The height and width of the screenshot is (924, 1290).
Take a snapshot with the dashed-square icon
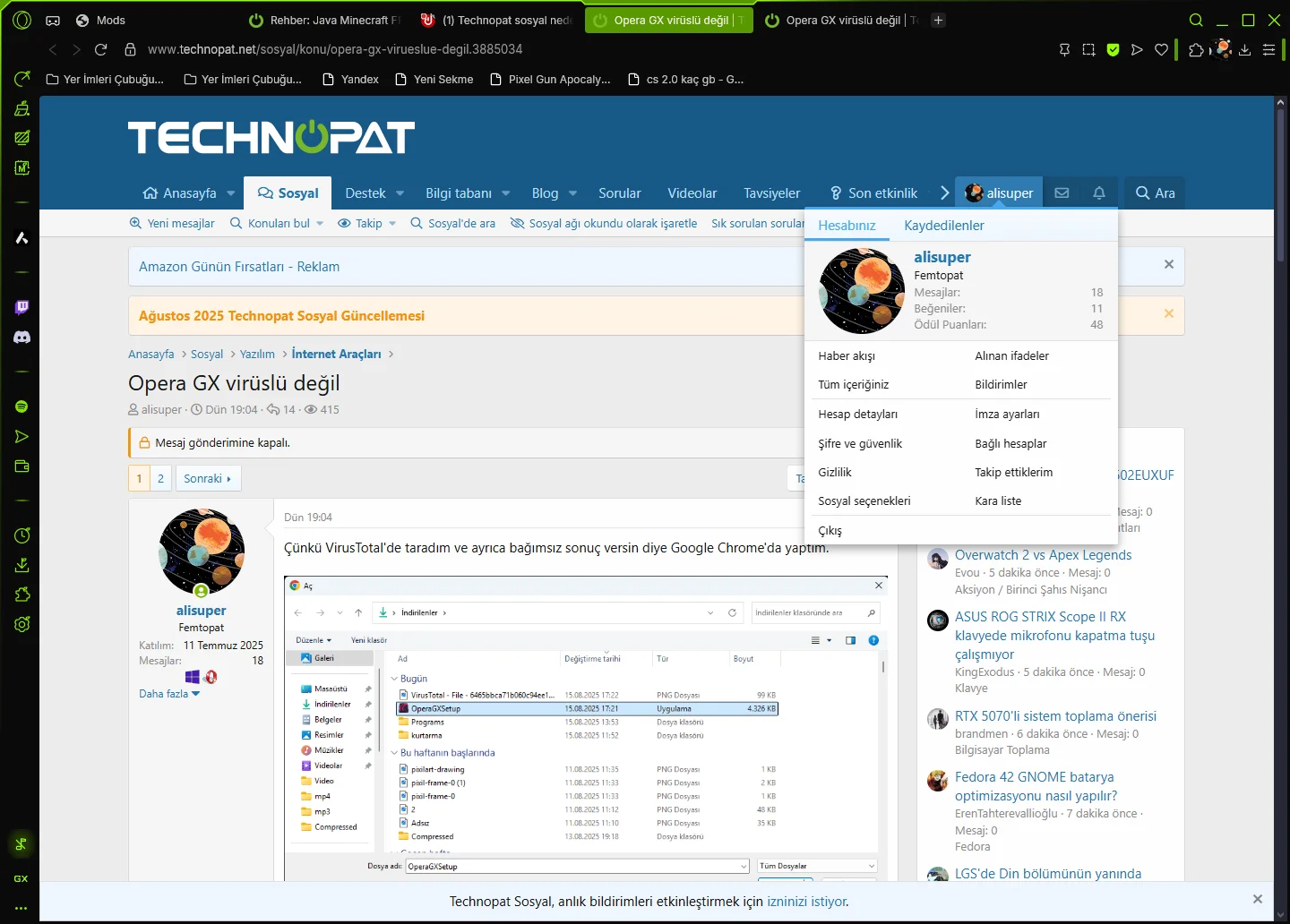pyautogui.click(x=1088, y=50)
